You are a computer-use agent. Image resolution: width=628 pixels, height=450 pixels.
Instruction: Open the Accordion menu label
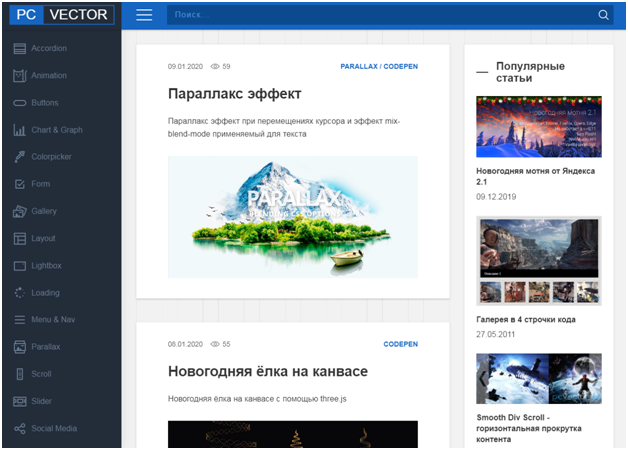49,48
